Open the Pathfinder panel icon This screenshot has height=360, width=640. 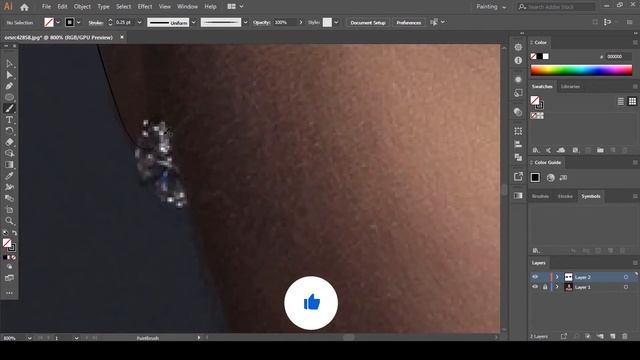pos(518,157)
